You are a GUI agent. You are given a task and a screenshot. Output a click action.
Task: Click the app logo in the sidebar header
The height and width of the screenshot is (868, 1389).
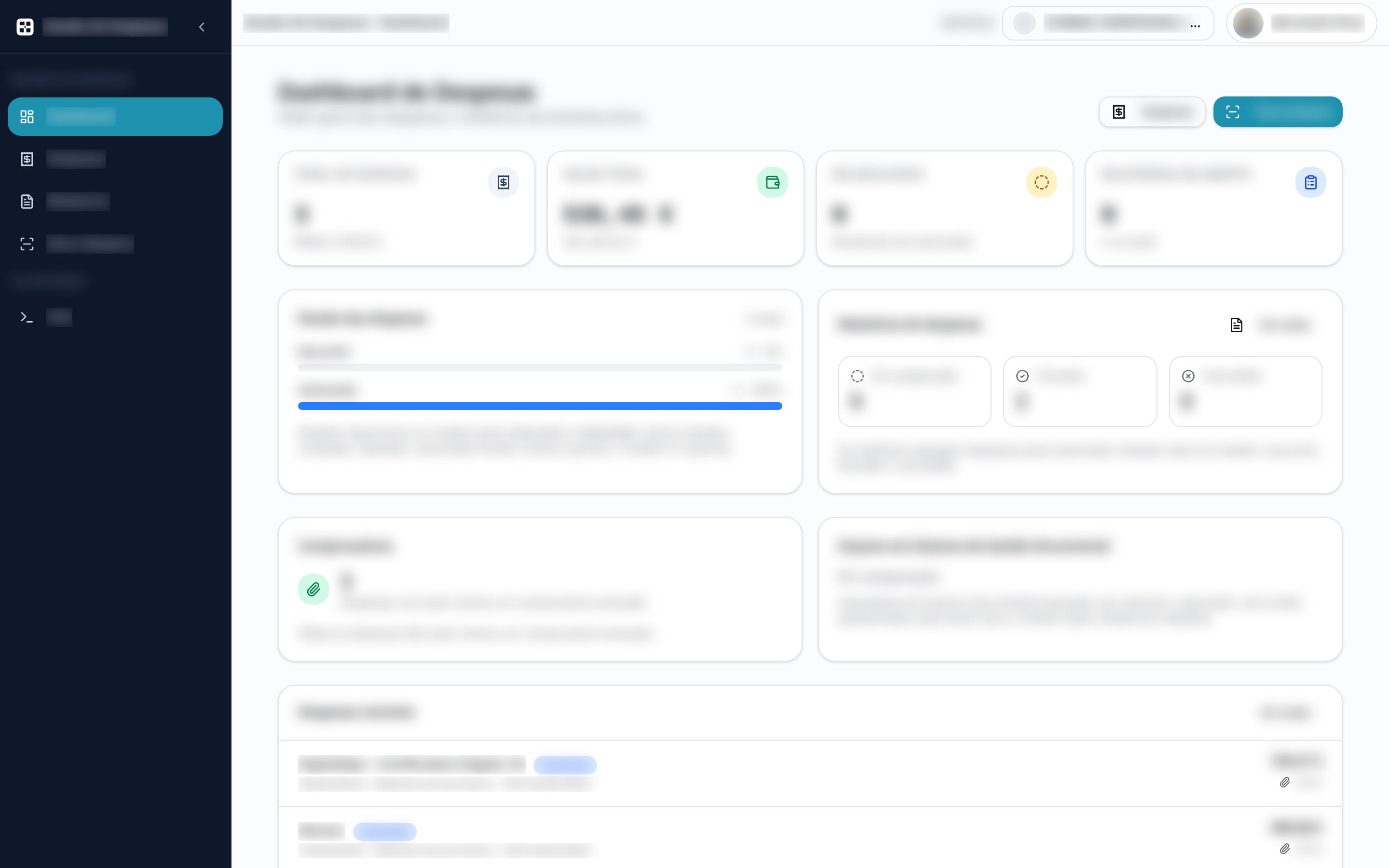tap(25, 27)
